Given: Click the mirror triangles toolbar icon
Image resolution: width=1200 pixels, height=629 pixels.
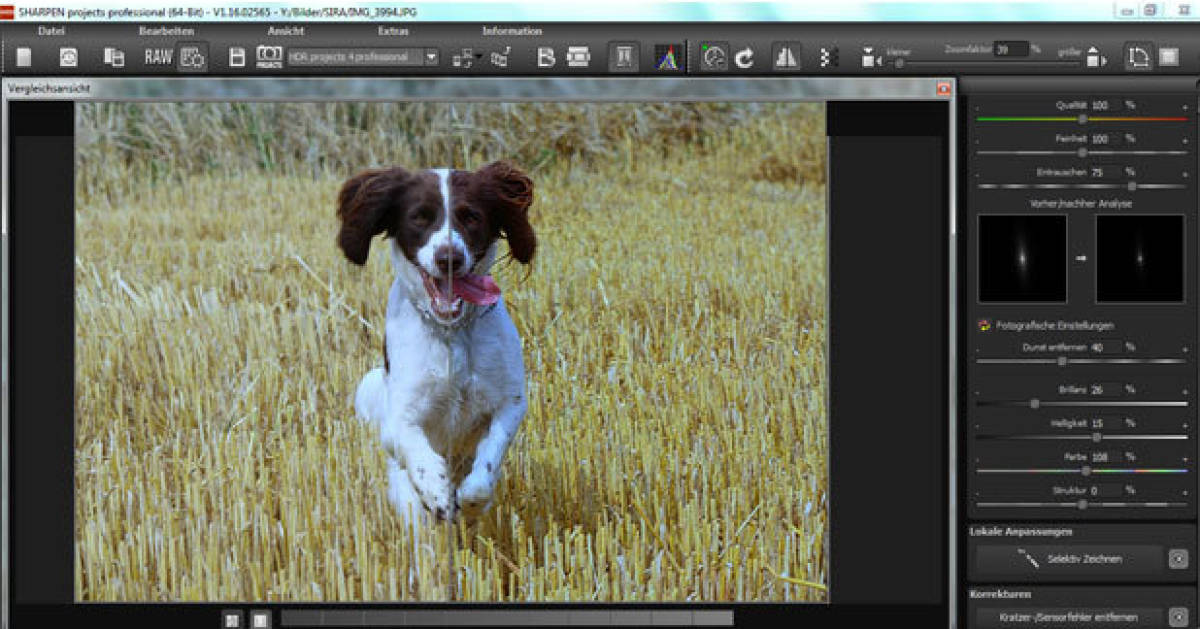Looking at the screenshot, I should click(x=786, y=57).
